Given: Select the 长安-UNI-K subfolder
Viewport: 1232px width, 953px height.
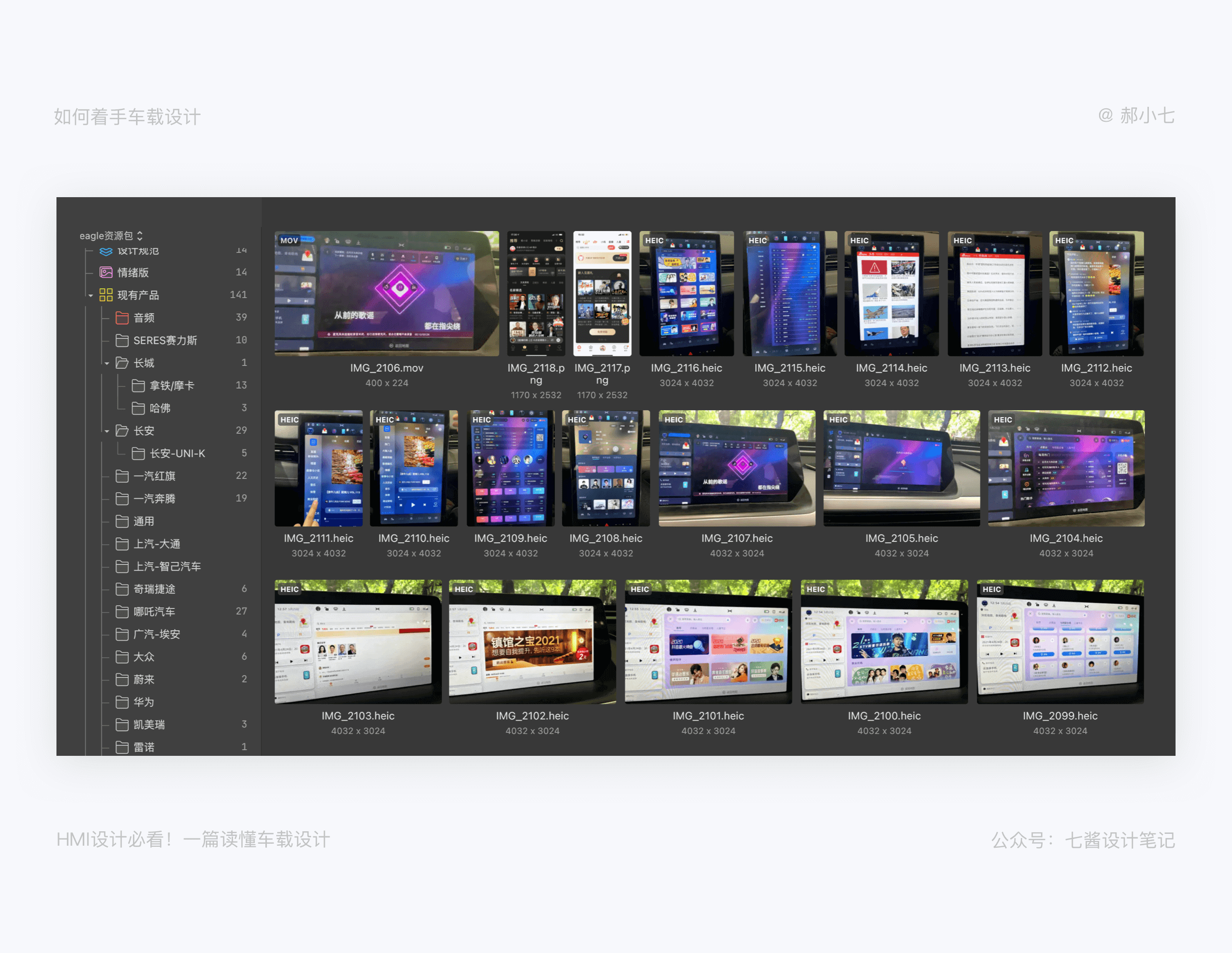Looking at the screenshot, I should click(177, 453).
